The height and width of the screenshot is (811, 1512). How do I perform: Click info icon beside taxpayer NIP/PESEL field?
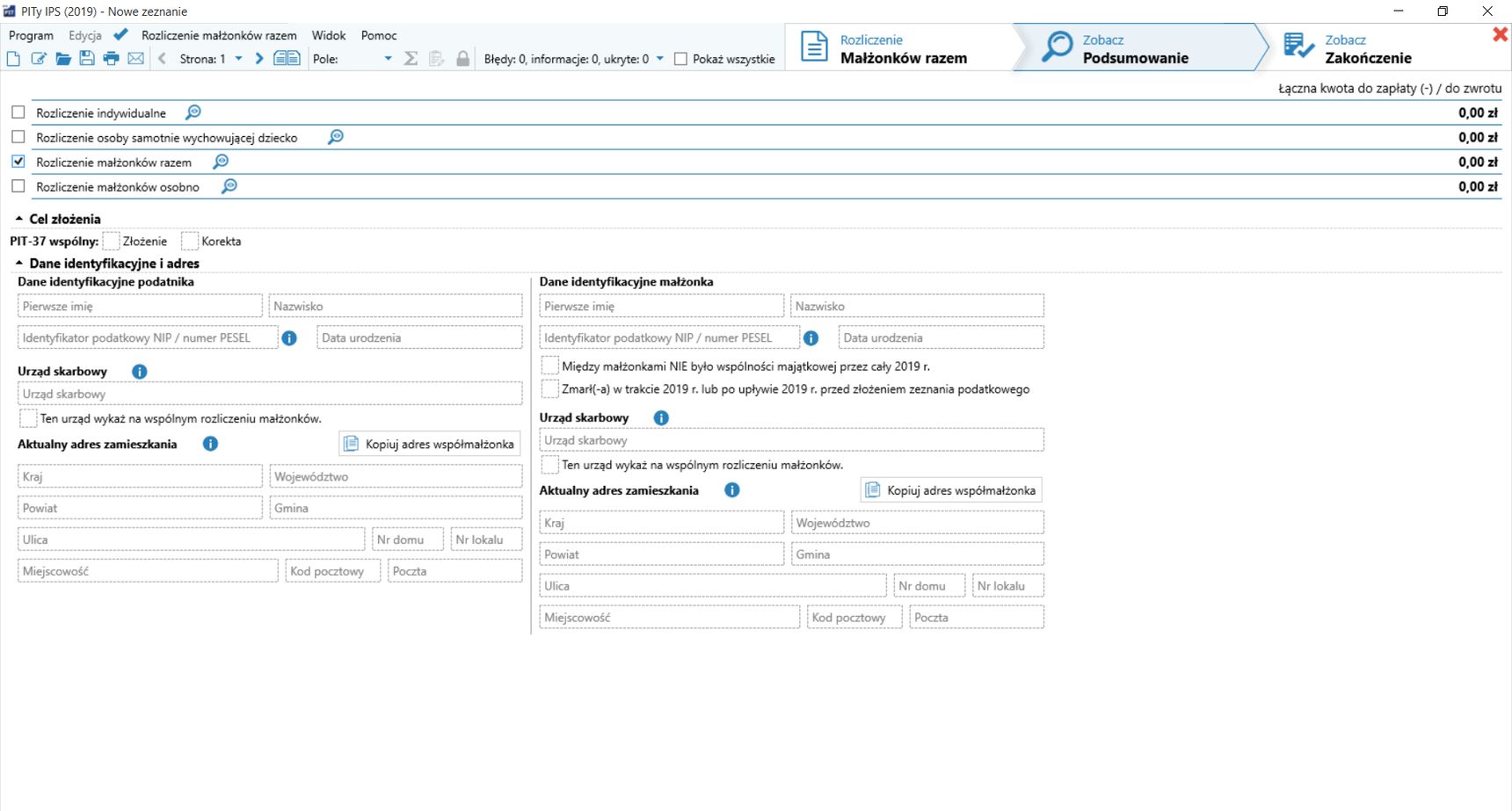pos(289,338)
